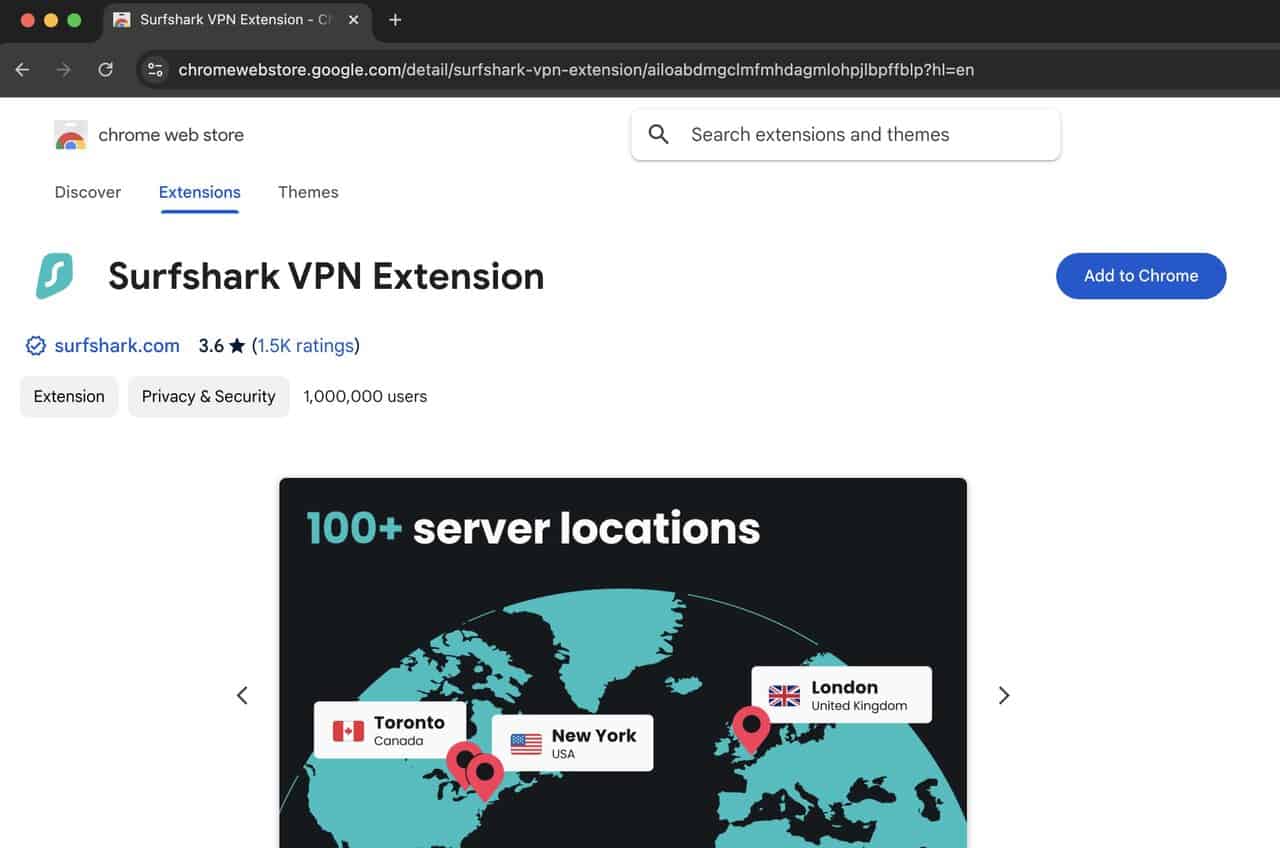Open the 1.5K ratings link
Image resolution: width=1280 pixels, height=848 pixels.
coord(305,346)
